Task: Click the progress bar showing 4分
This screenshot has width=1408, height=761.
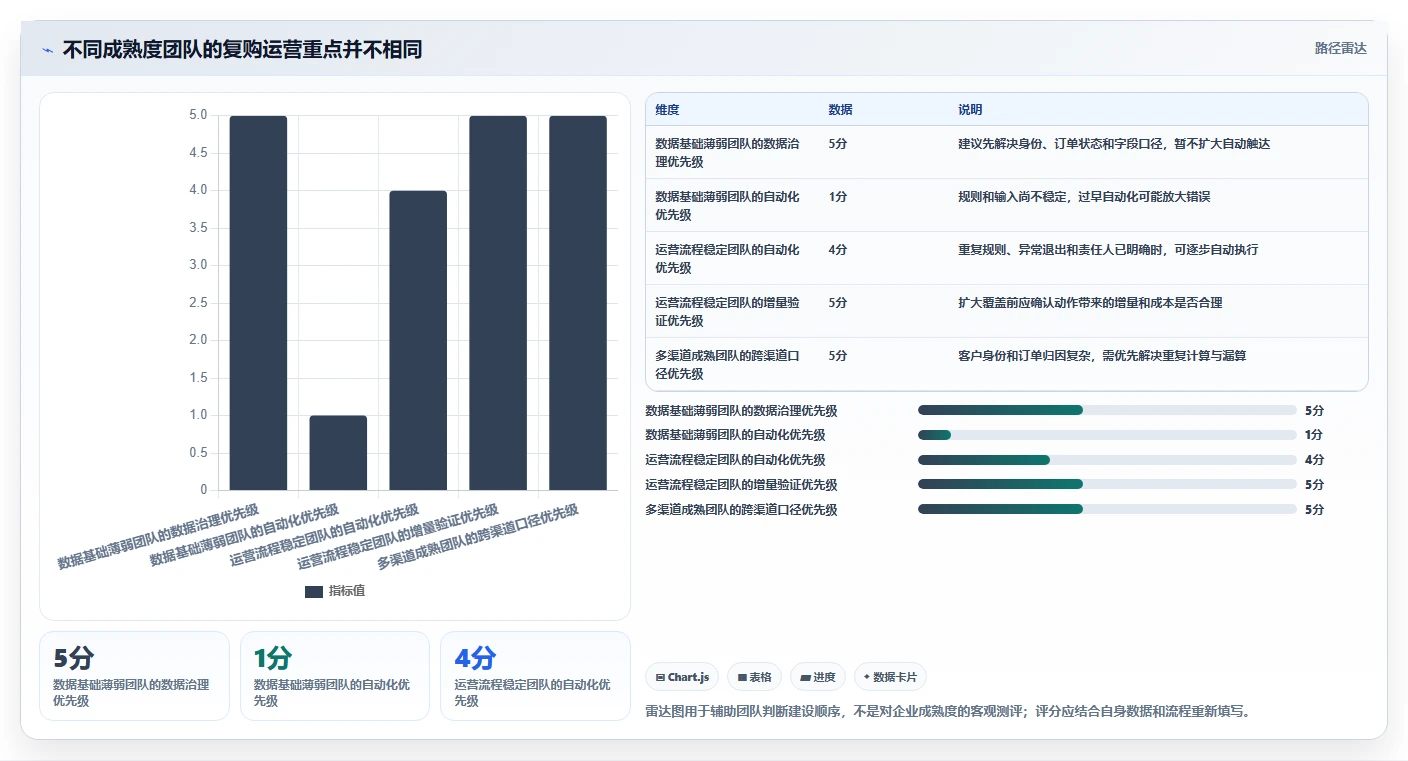Action: coord(1107,460)
